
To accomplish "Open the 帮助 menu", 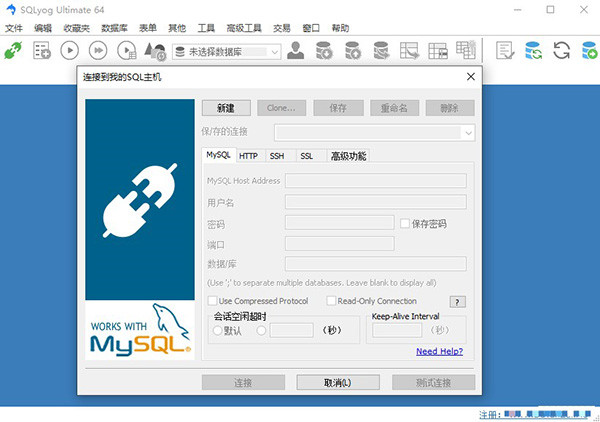I will [x=340, y=28].
